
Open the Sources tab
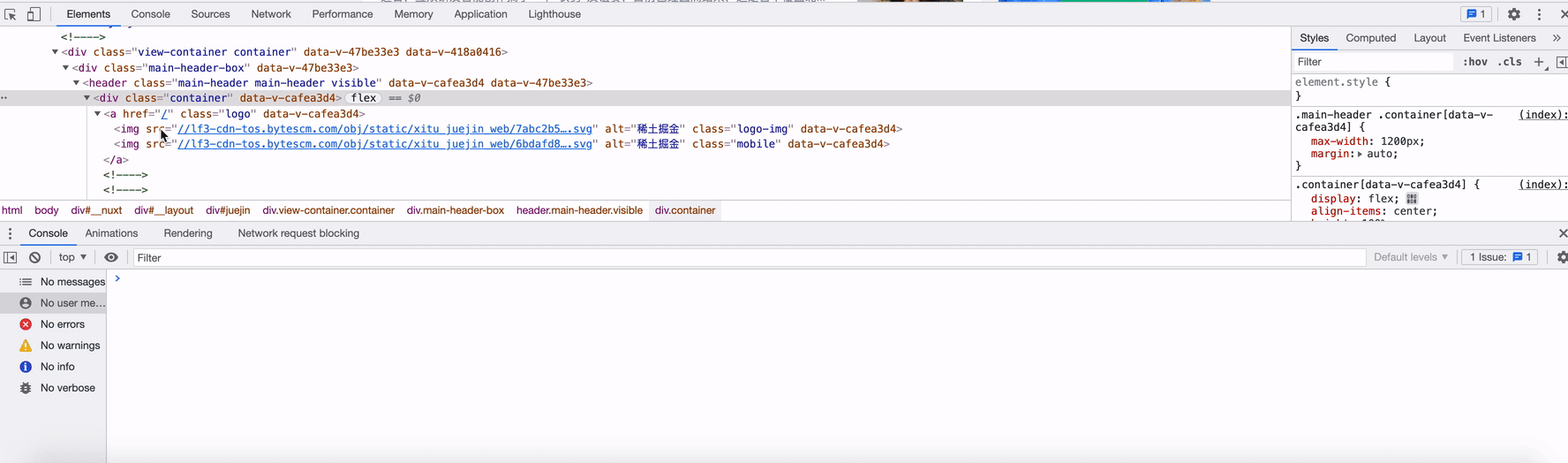click(x=210, y=14)
